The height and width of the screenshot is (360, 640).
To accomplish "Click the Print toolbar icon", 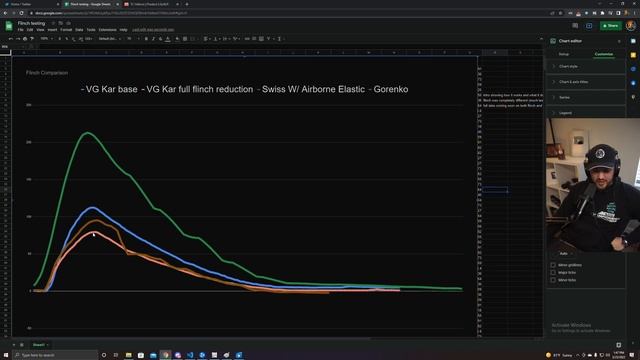I will tap(25, 39).
